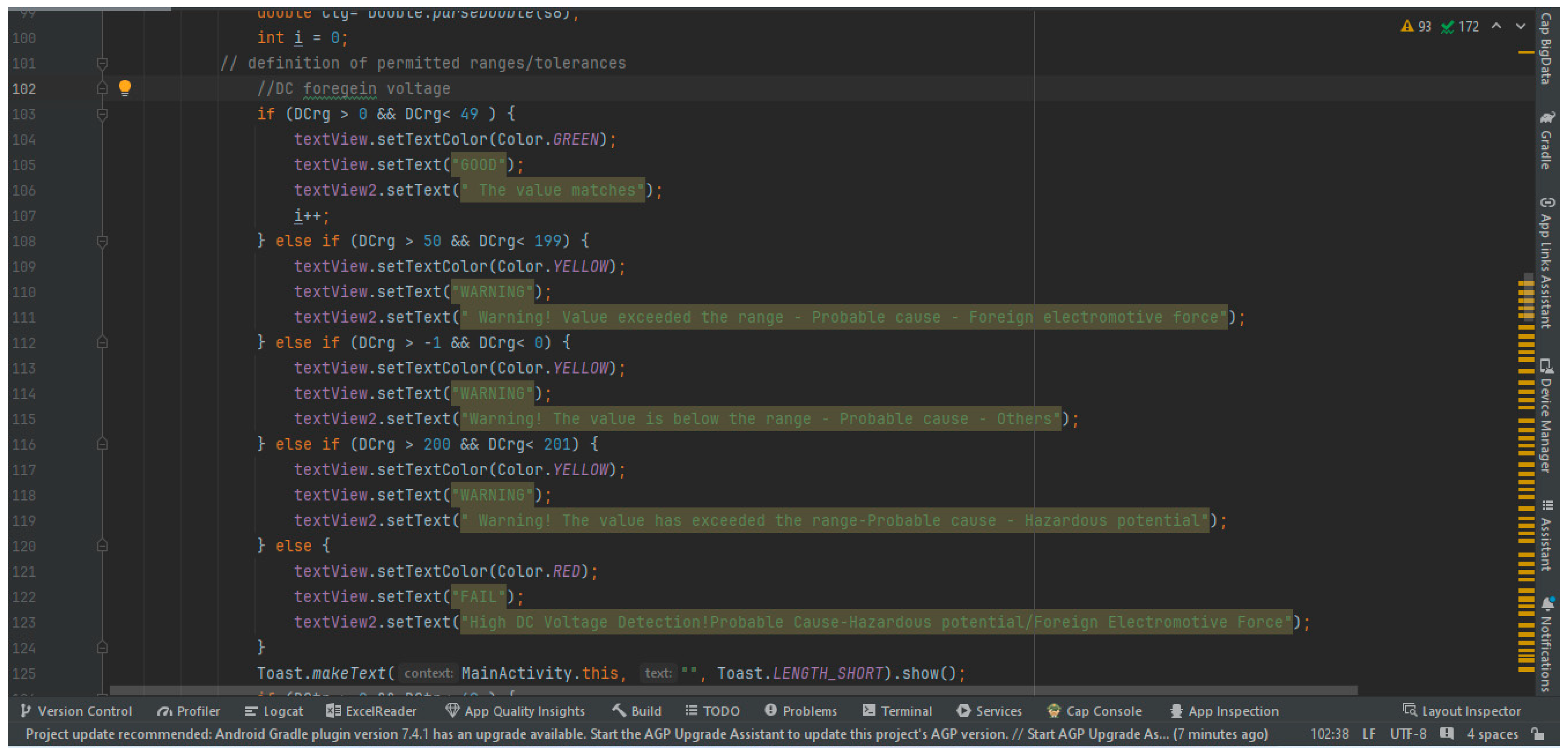Jump to next highlighted error arrow
Screen dimensions: 1568x754
coord(1521,26)
